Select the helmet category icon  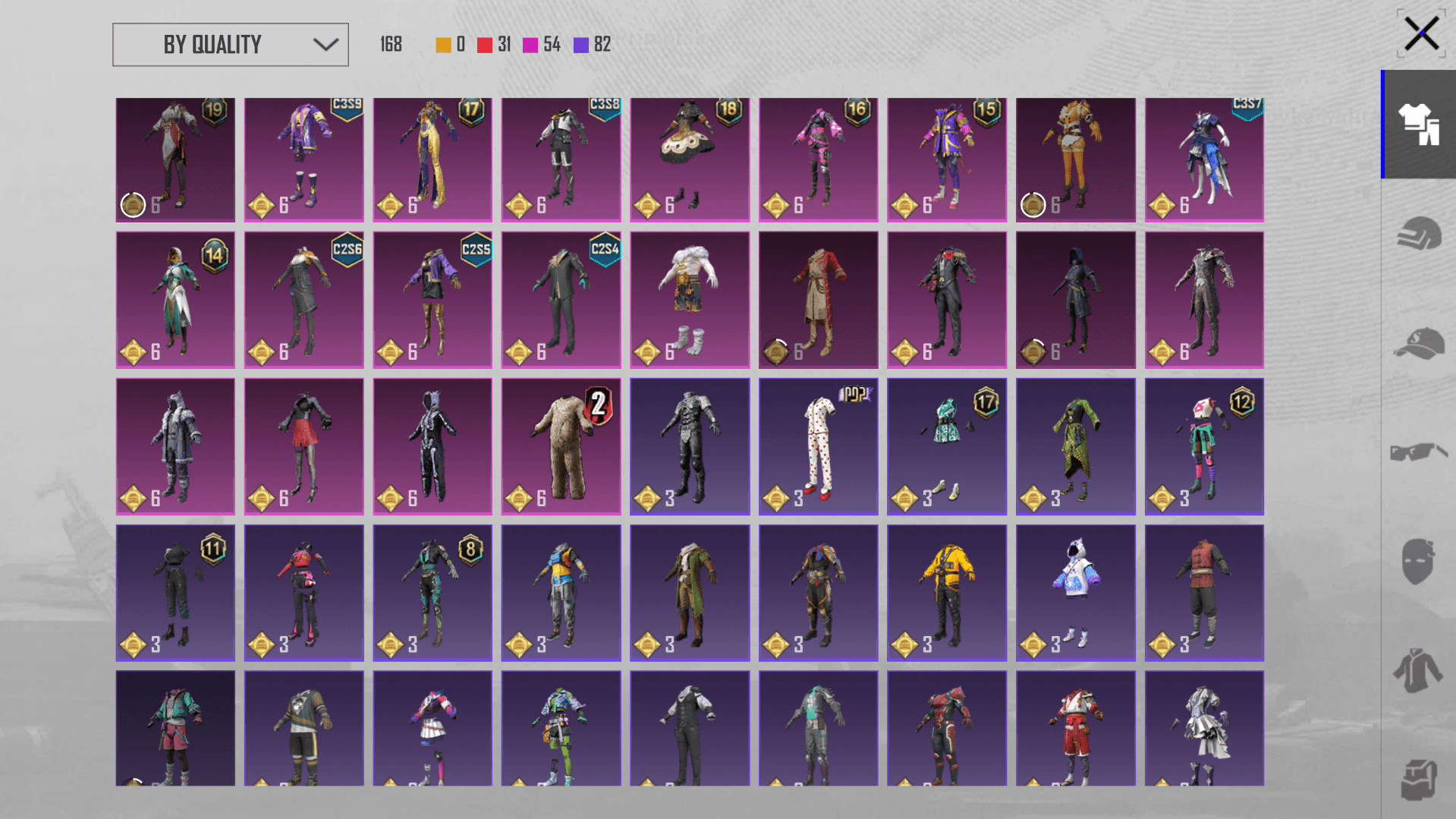click(1418, 234)
